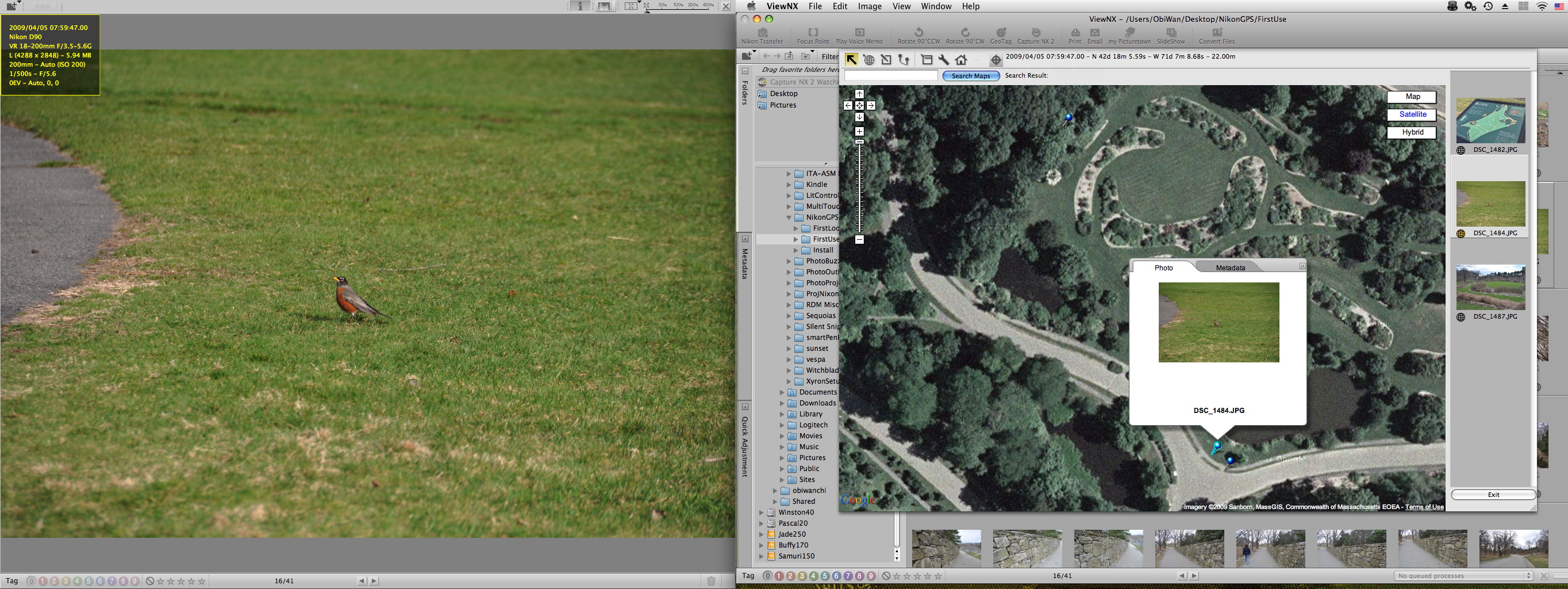Start the SlideShow

tap(1170, 36)
